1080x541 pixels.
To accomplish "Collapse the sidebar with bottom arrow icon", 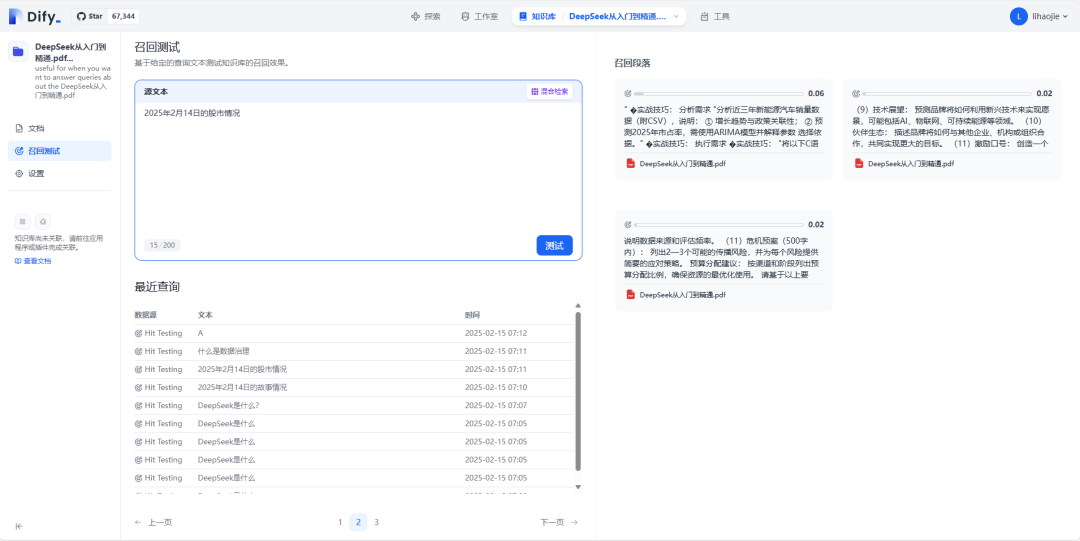I will coord(19,526).
